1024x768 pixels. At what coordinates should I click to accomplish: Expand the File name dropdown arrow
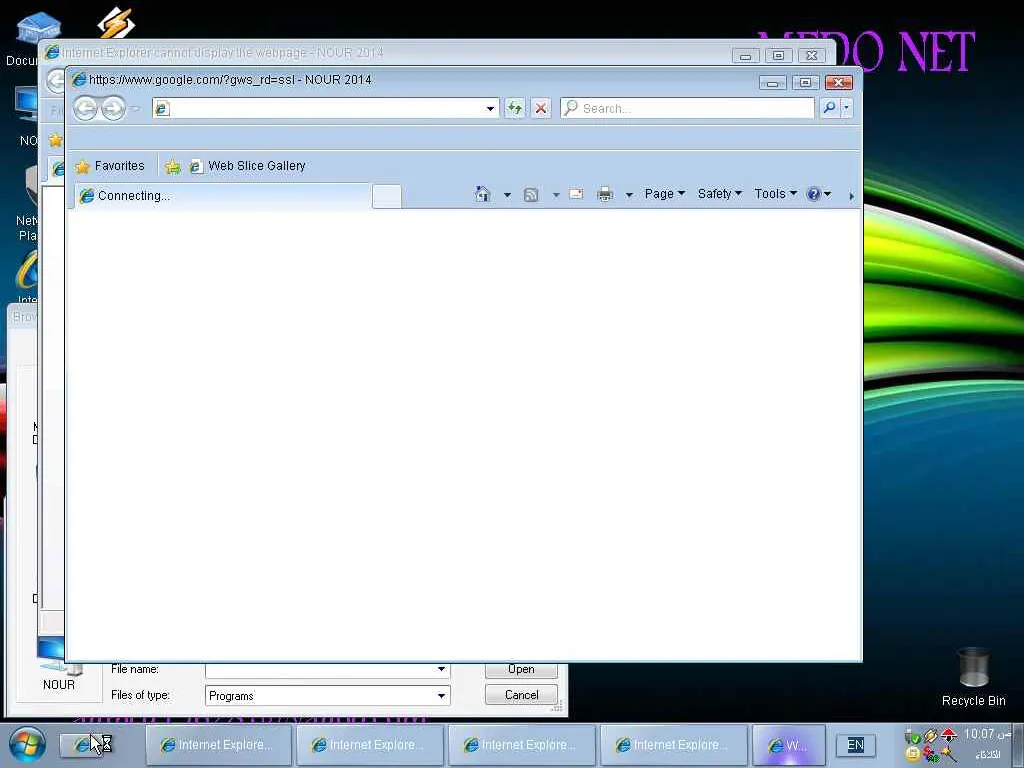coord(441,669)
